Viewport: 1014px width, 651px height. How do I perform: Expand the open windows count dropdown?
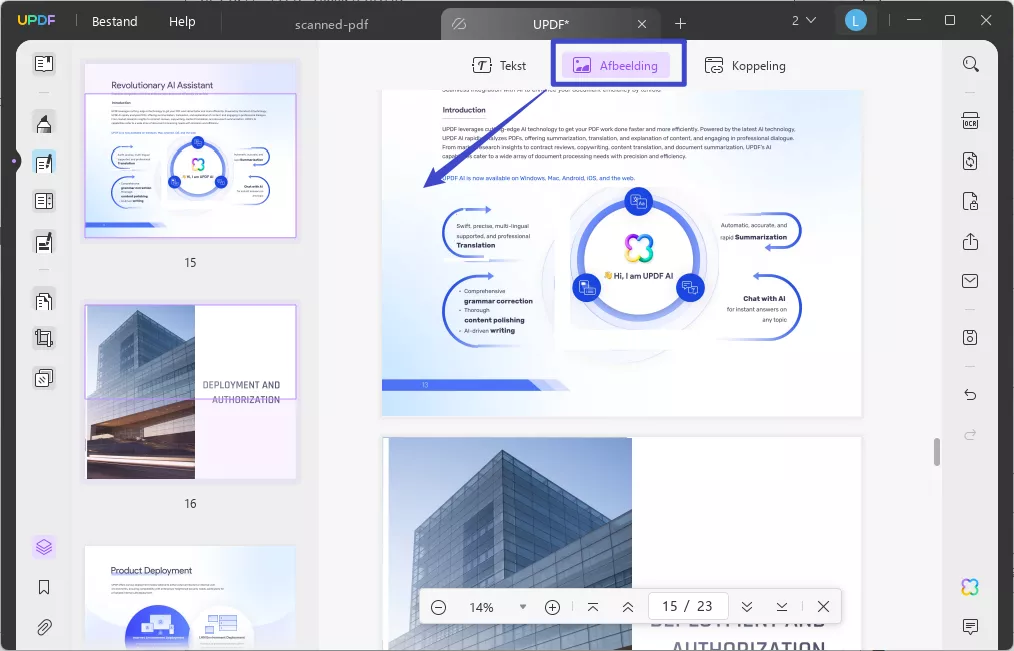(x=803, y=21)
